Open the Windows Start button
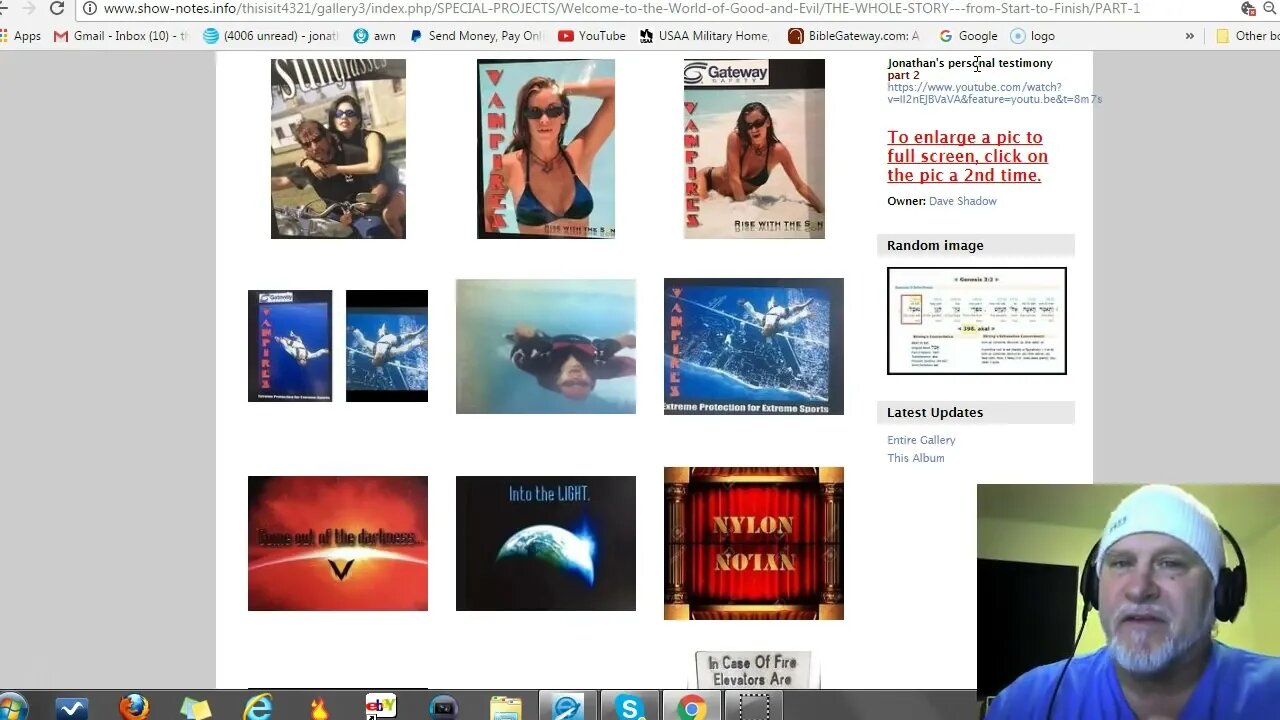The width and height of the screenshot is (1280, 720). 14,708
